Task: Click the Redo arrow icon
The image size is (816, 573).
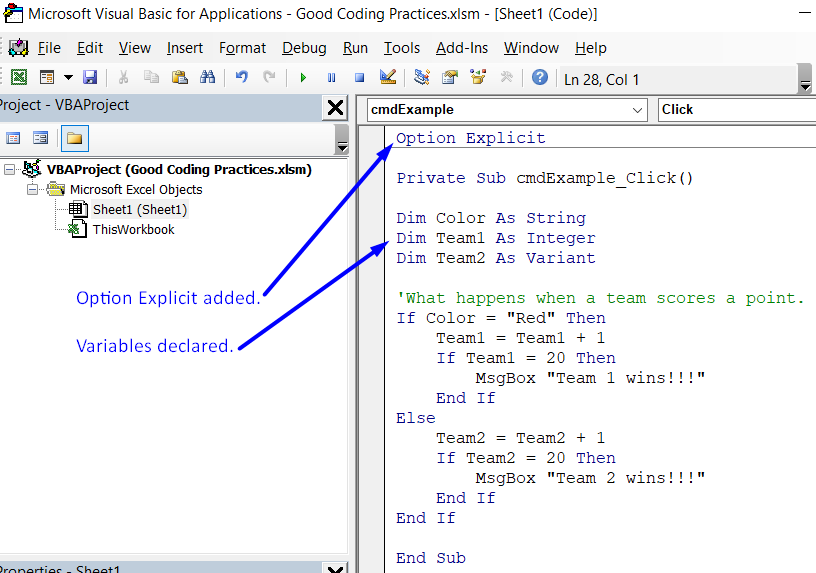Action: [269, 78]
